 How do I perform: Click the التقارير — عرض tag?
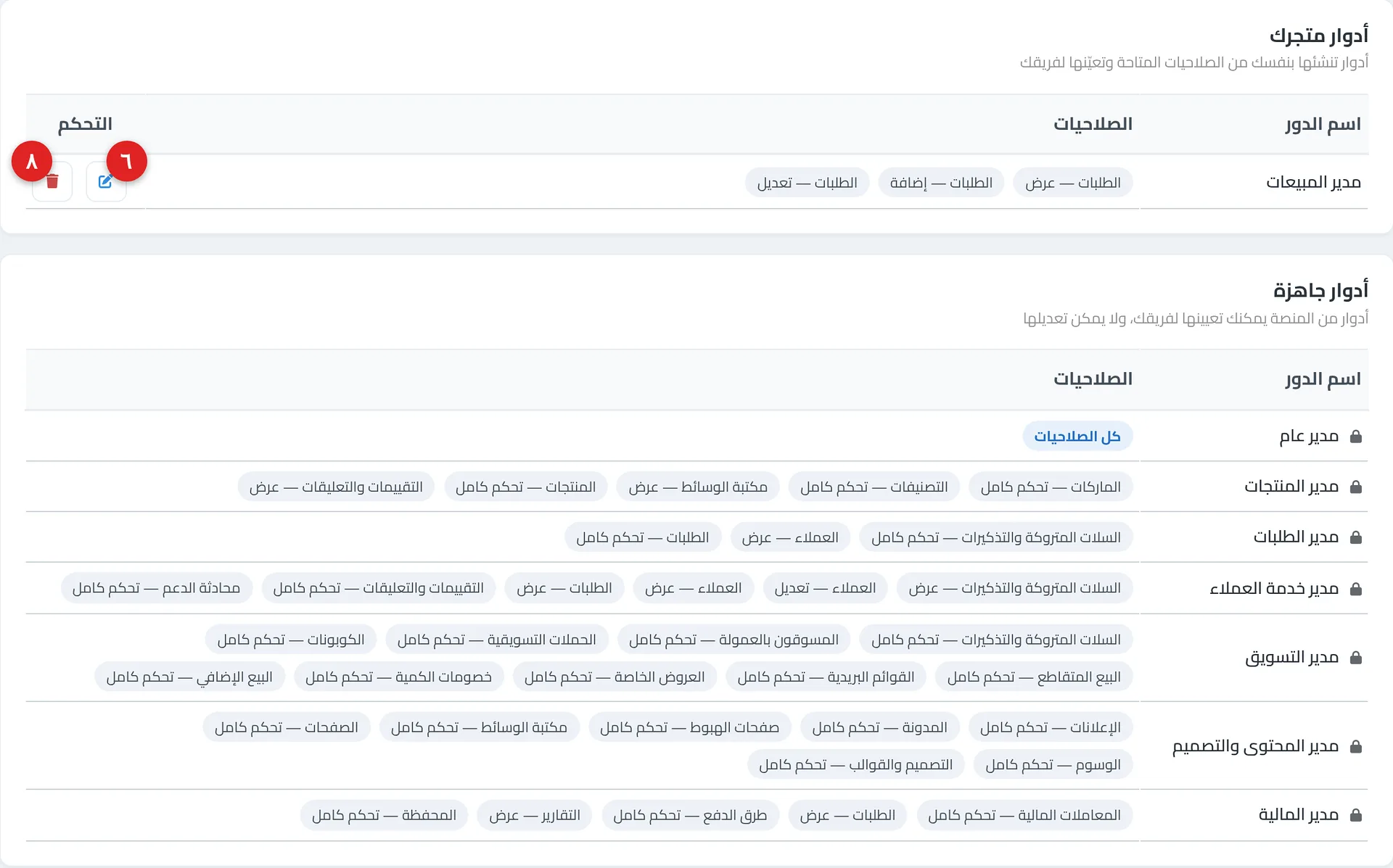[x=535, y=815]
